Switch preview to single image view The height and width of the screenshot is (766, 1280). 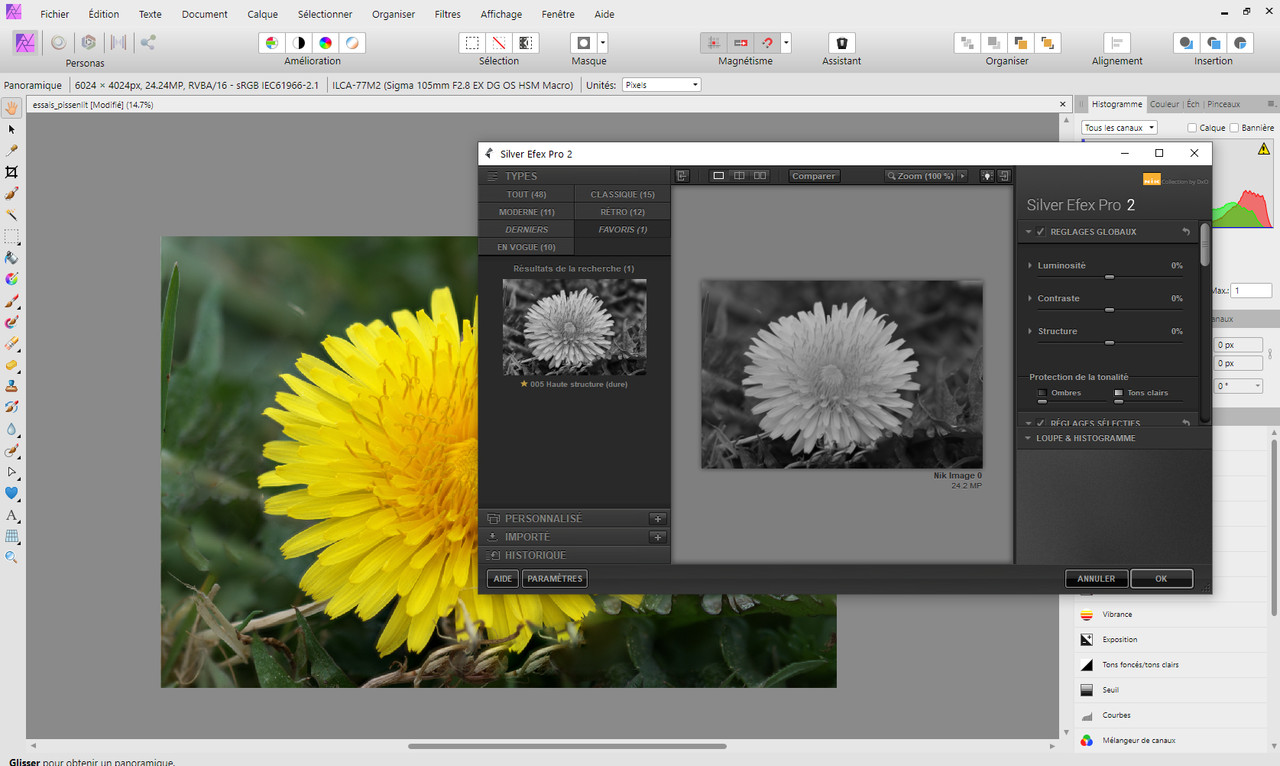[x=718, y=176]
